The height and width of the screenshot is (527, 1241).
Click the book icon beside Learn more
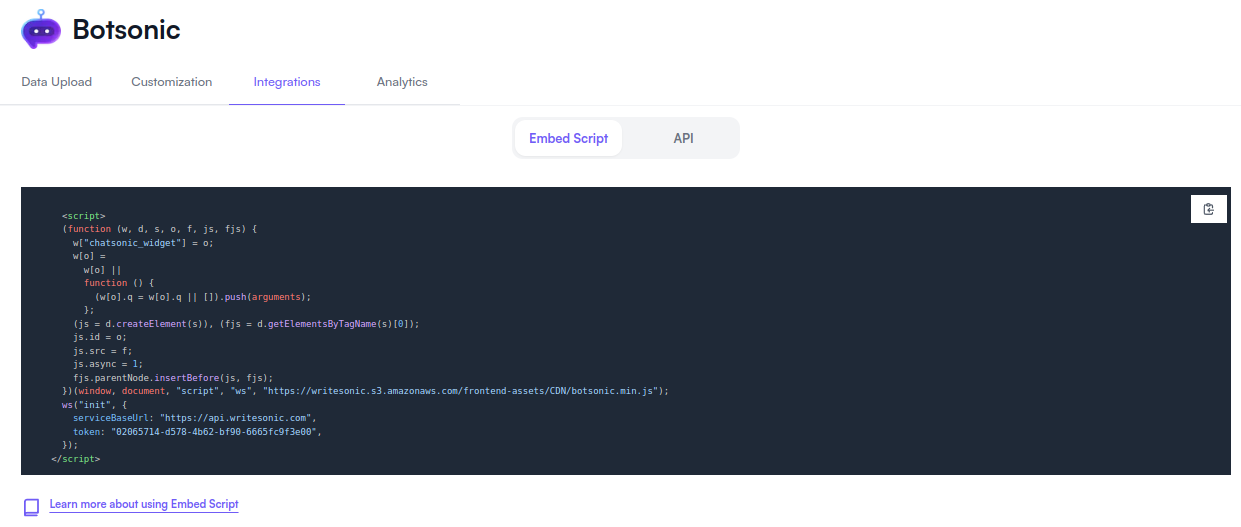[x=32, y=506]
